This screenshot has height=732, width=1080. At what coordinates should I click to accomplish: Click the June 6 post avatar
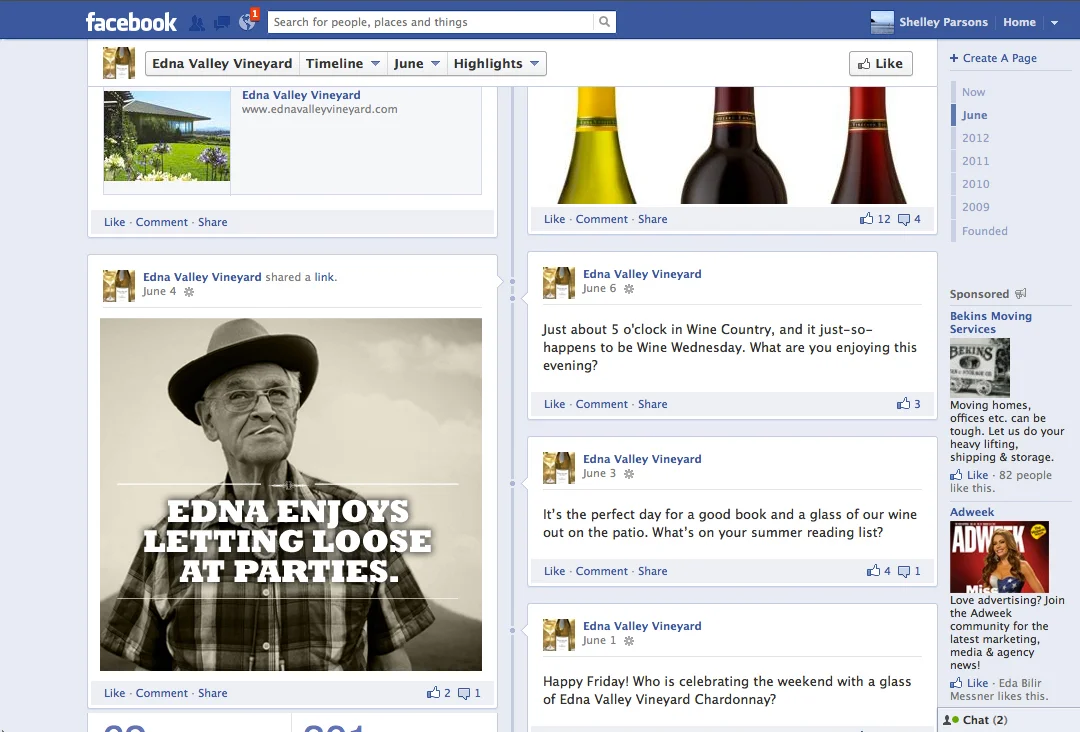[559, 282]
